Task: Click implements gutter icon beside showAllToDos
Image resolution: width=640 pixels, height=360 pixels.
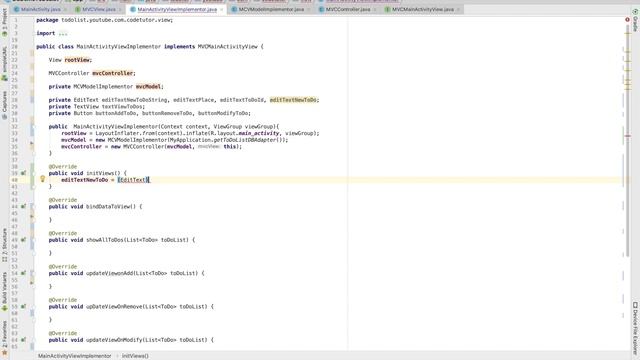Action: [x=24, y=240]
